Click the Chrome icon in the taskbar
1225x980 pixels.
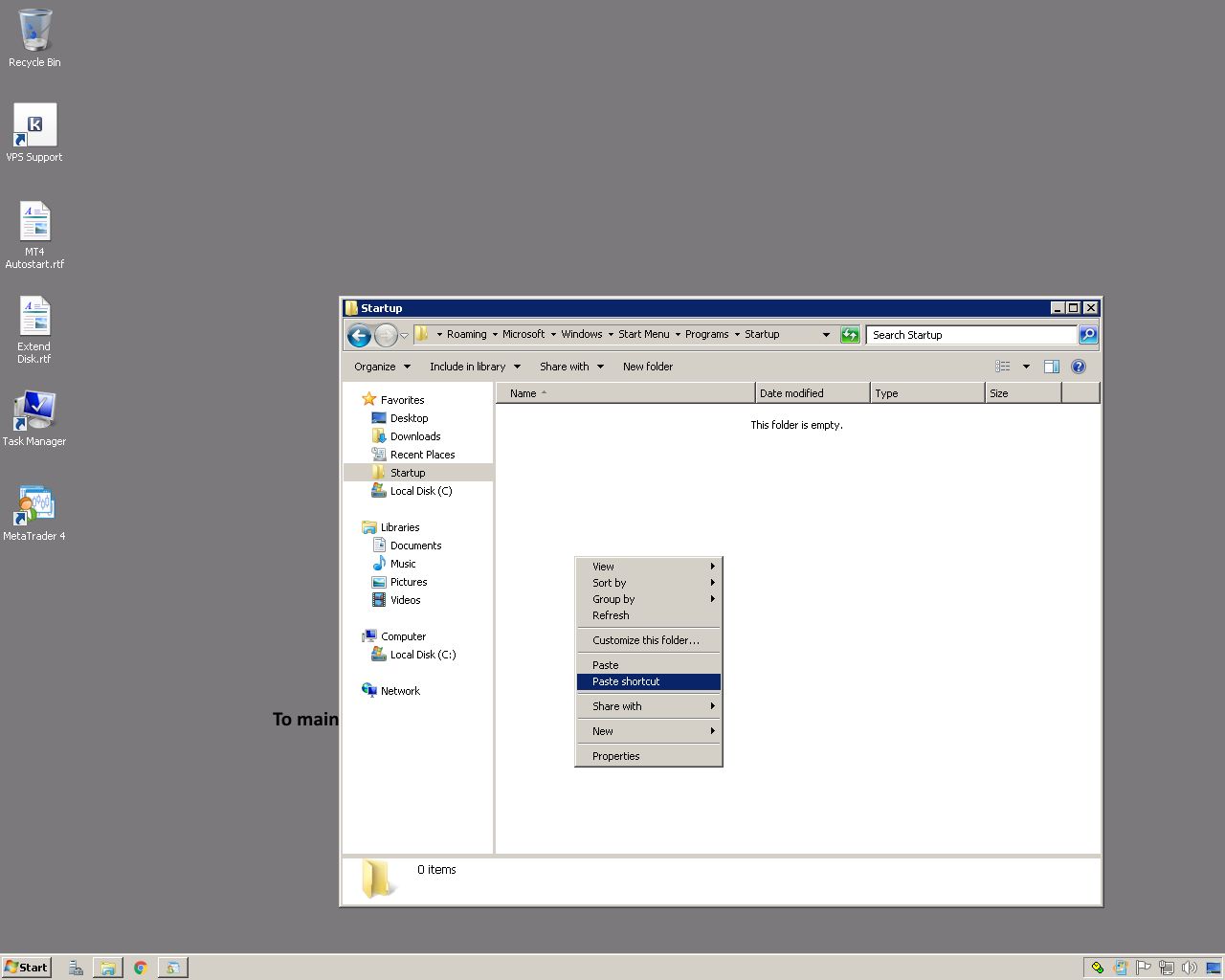click(140, 968)
